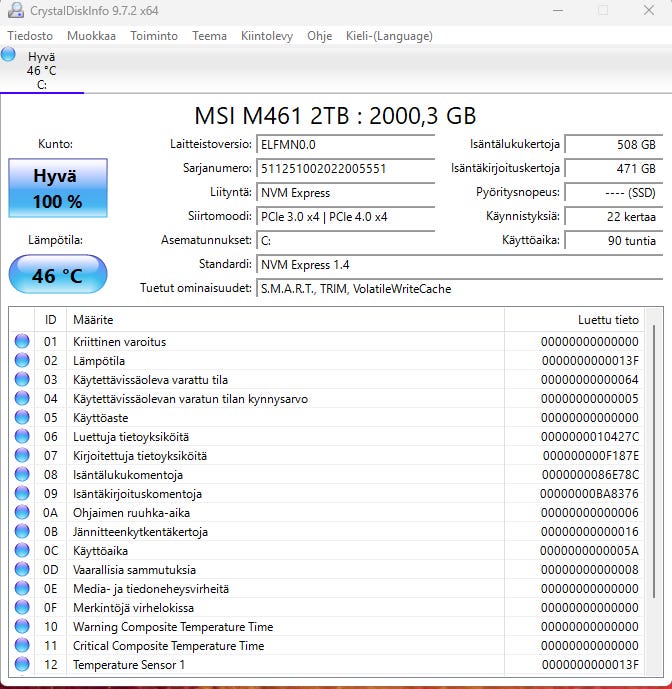Open the Muokkaa menu

[91, 36]
